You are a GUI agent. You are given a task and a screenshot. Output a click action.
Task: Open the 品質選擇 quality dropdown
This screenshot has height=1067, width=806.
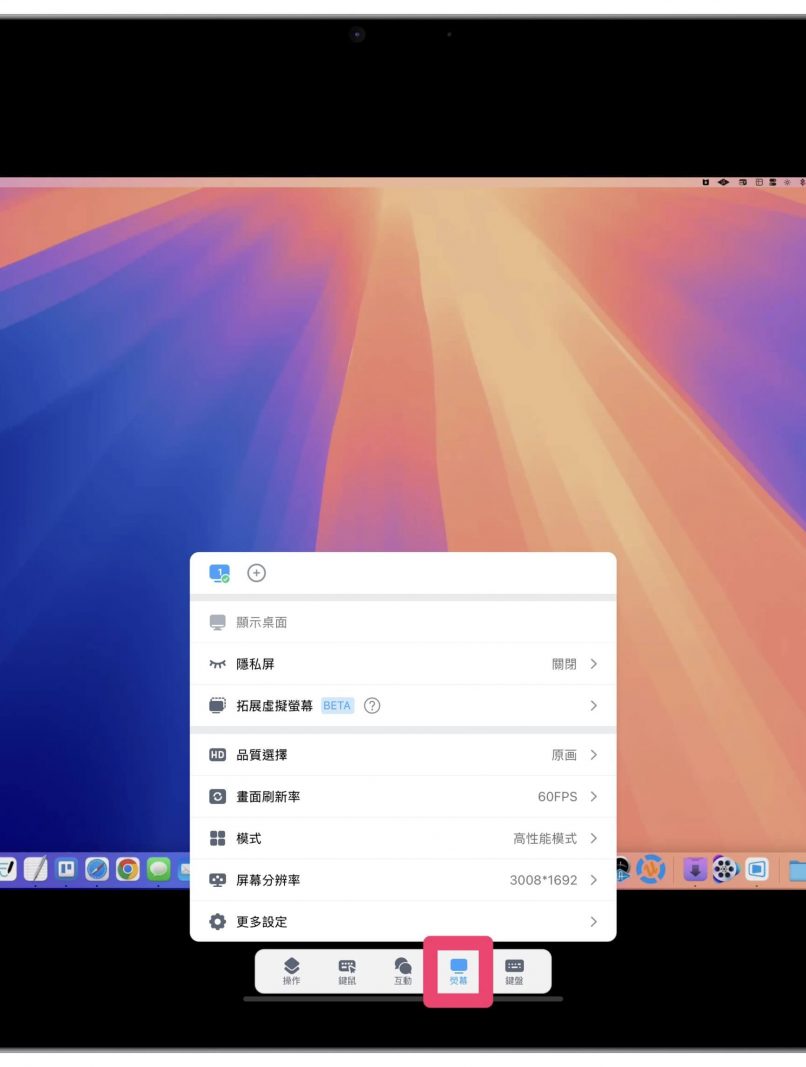(x=402, y=755)
